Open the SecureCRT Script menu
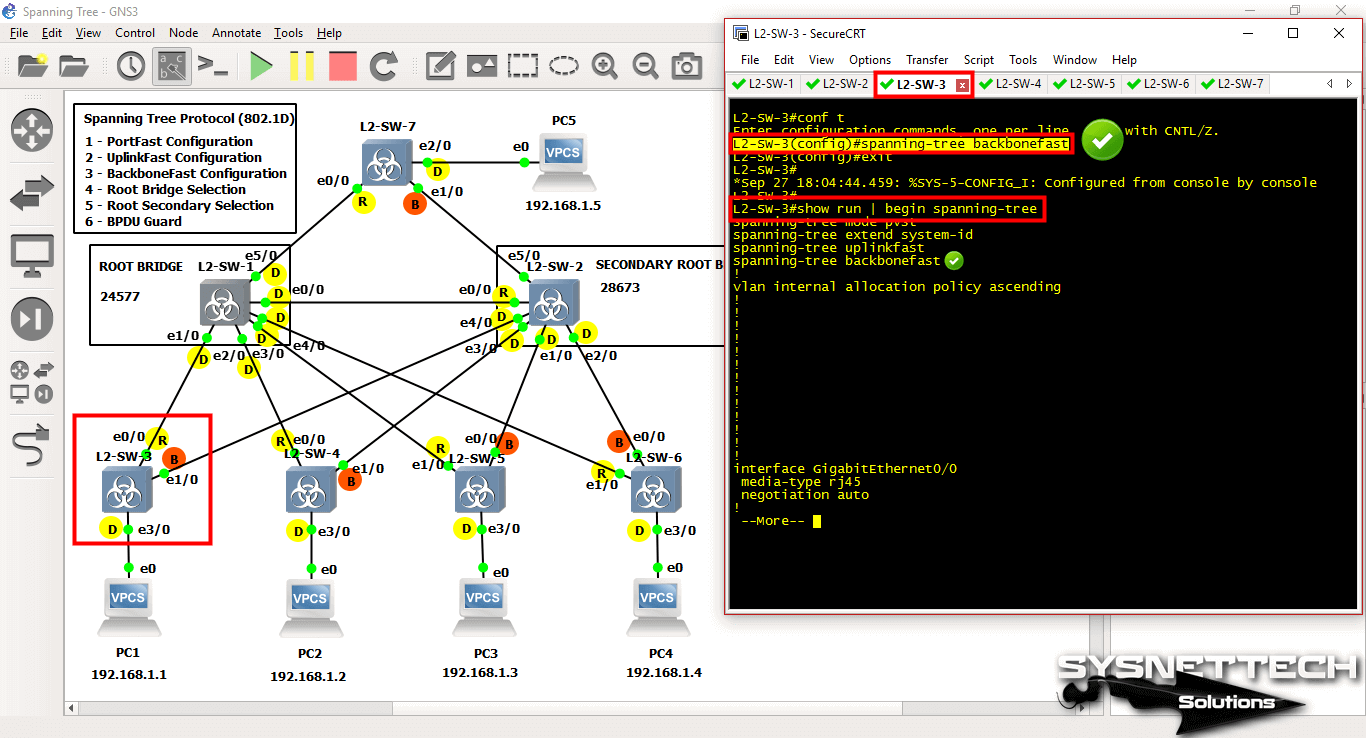 click(979, 60)
